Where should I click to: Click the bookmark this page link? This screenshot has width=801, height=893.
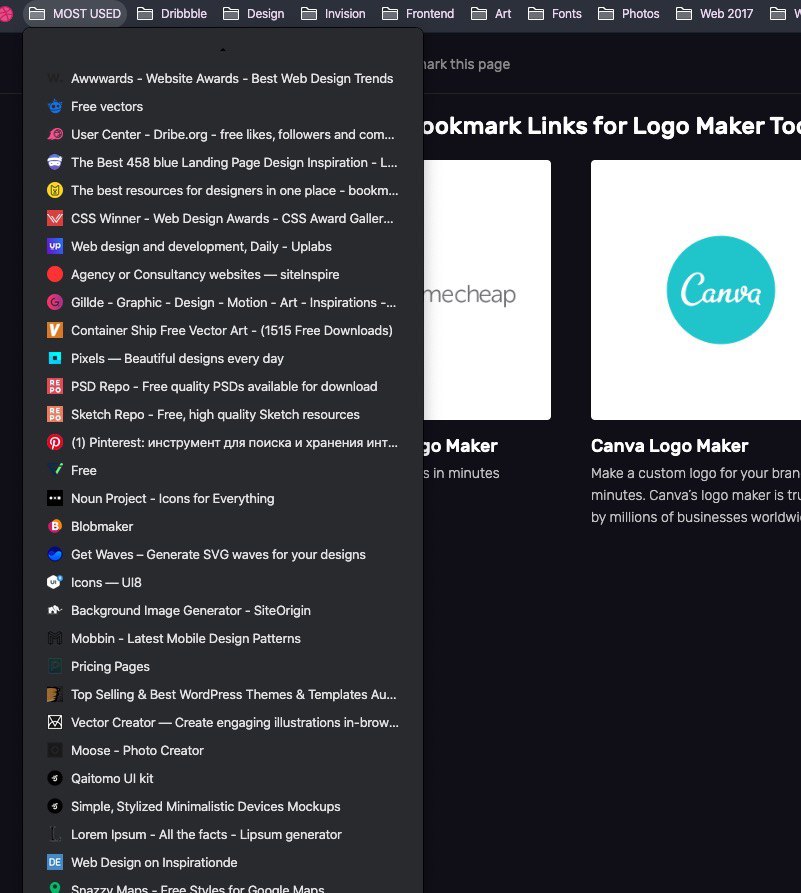point(467,64)
